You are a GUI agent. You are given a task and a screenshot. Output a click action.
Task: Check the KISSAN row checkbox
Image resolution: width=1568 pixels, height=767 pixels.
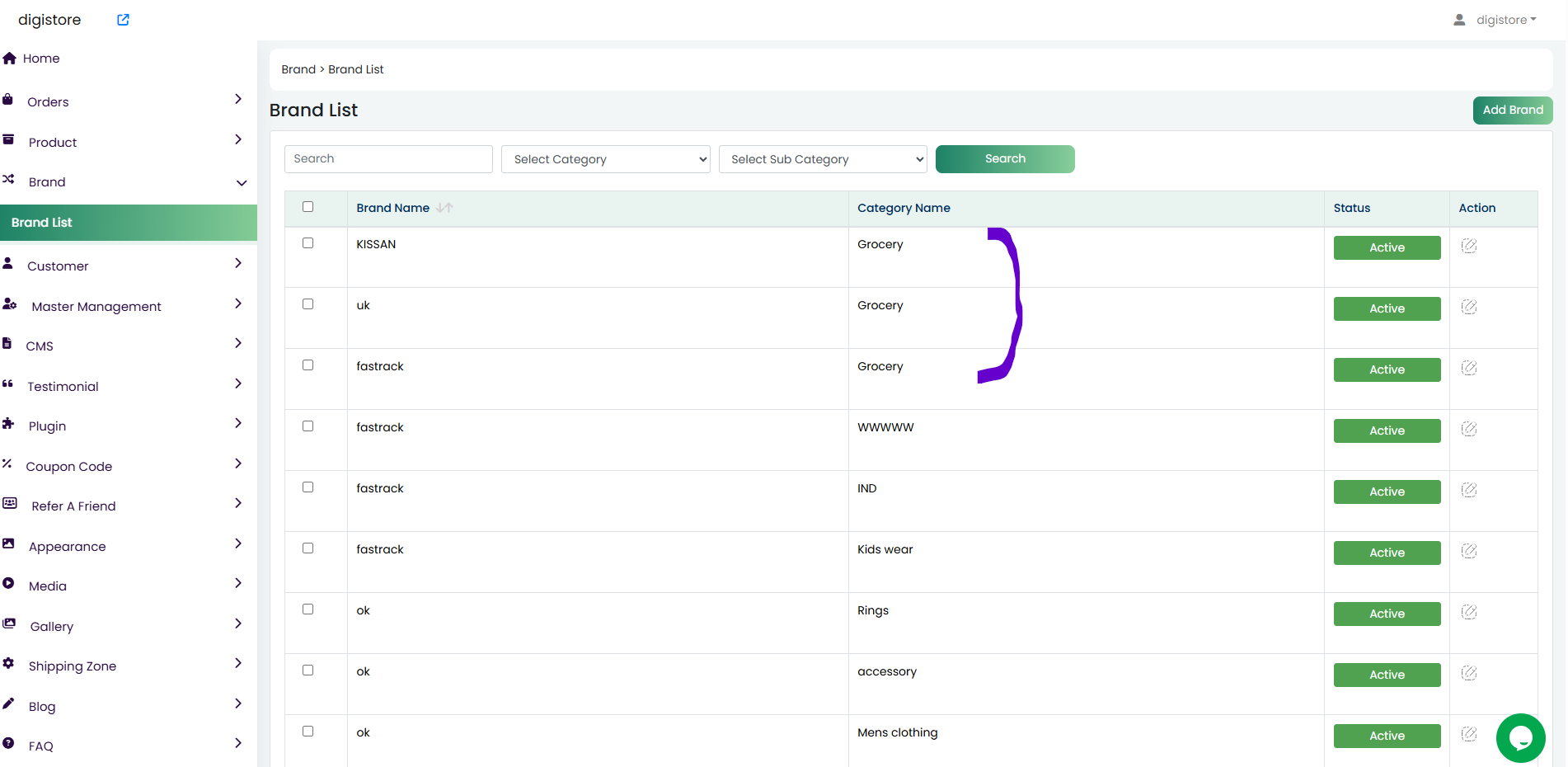point(308,243)
